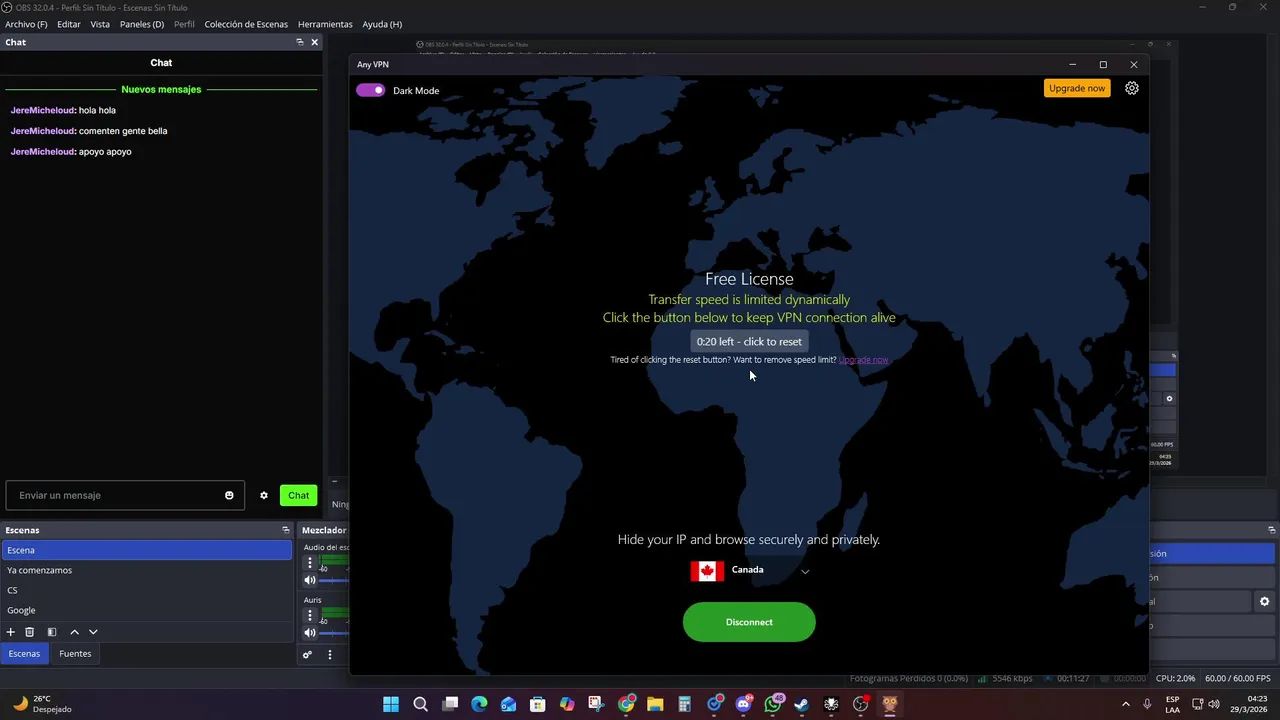This screenshot has width=1280, height=720.
Task: Open the options menu for Audio del escritorio
Action: [310, 563]
